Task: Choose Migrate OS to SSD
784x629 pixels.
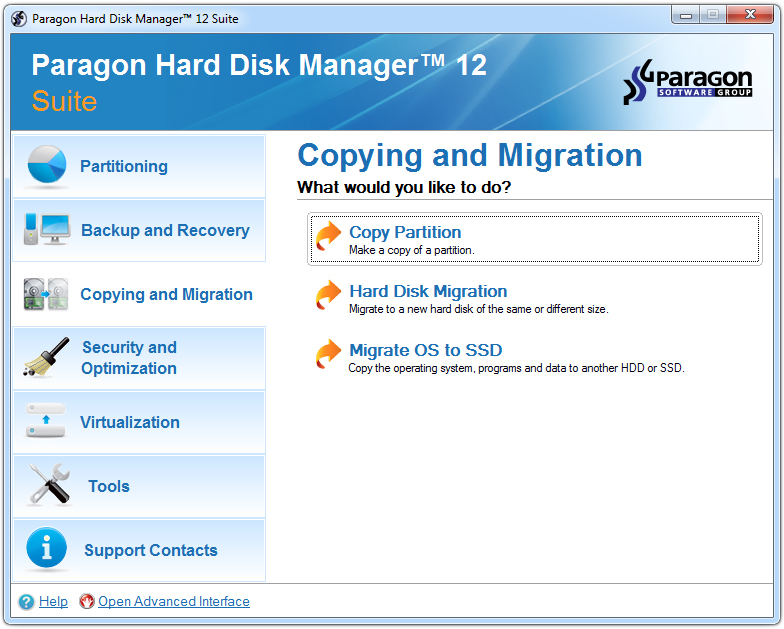Action: click(426, 350)
